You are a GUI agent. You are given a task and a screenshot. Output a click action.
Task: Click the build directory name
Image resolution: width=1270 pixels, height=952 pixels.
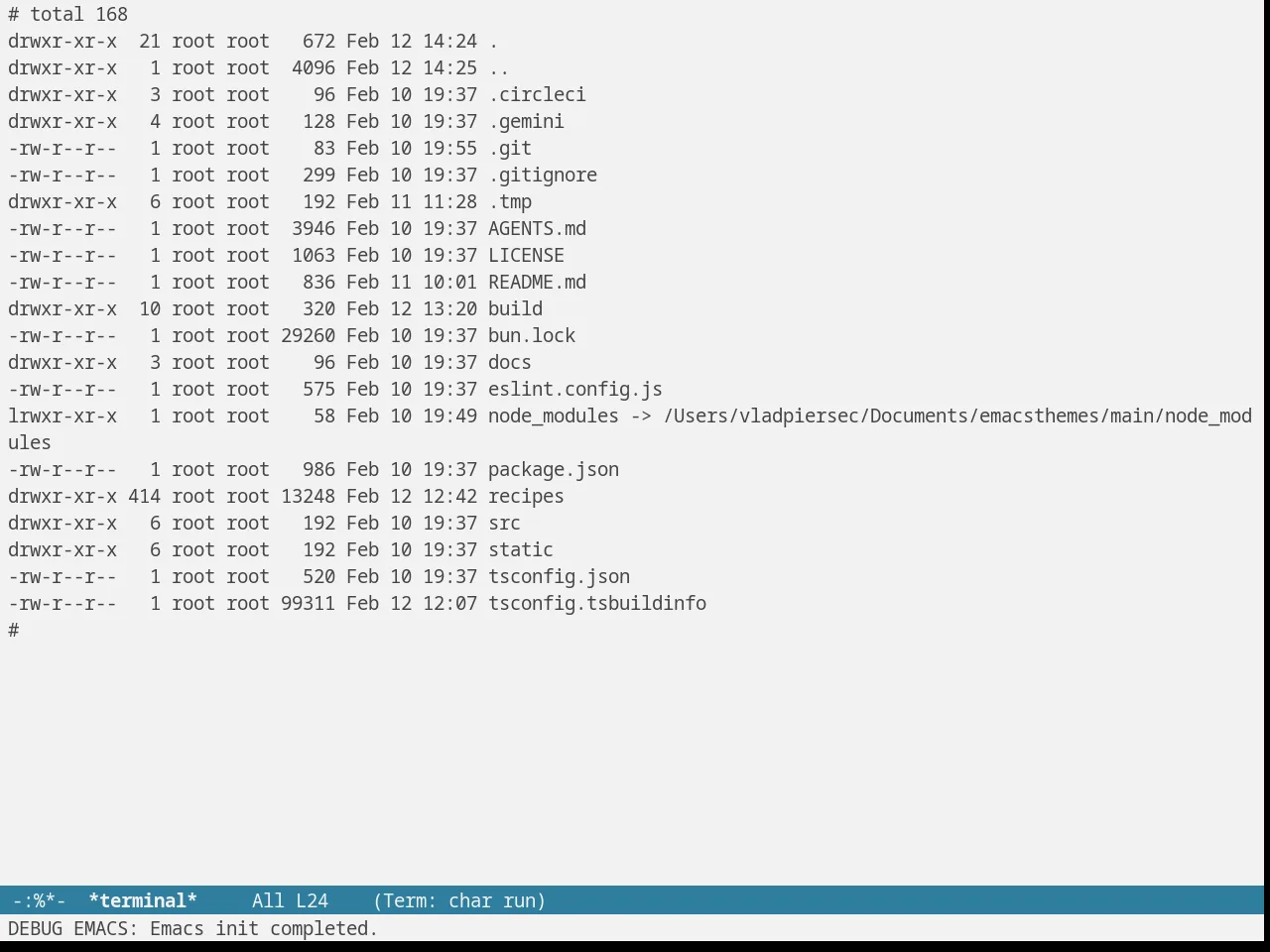515,308
